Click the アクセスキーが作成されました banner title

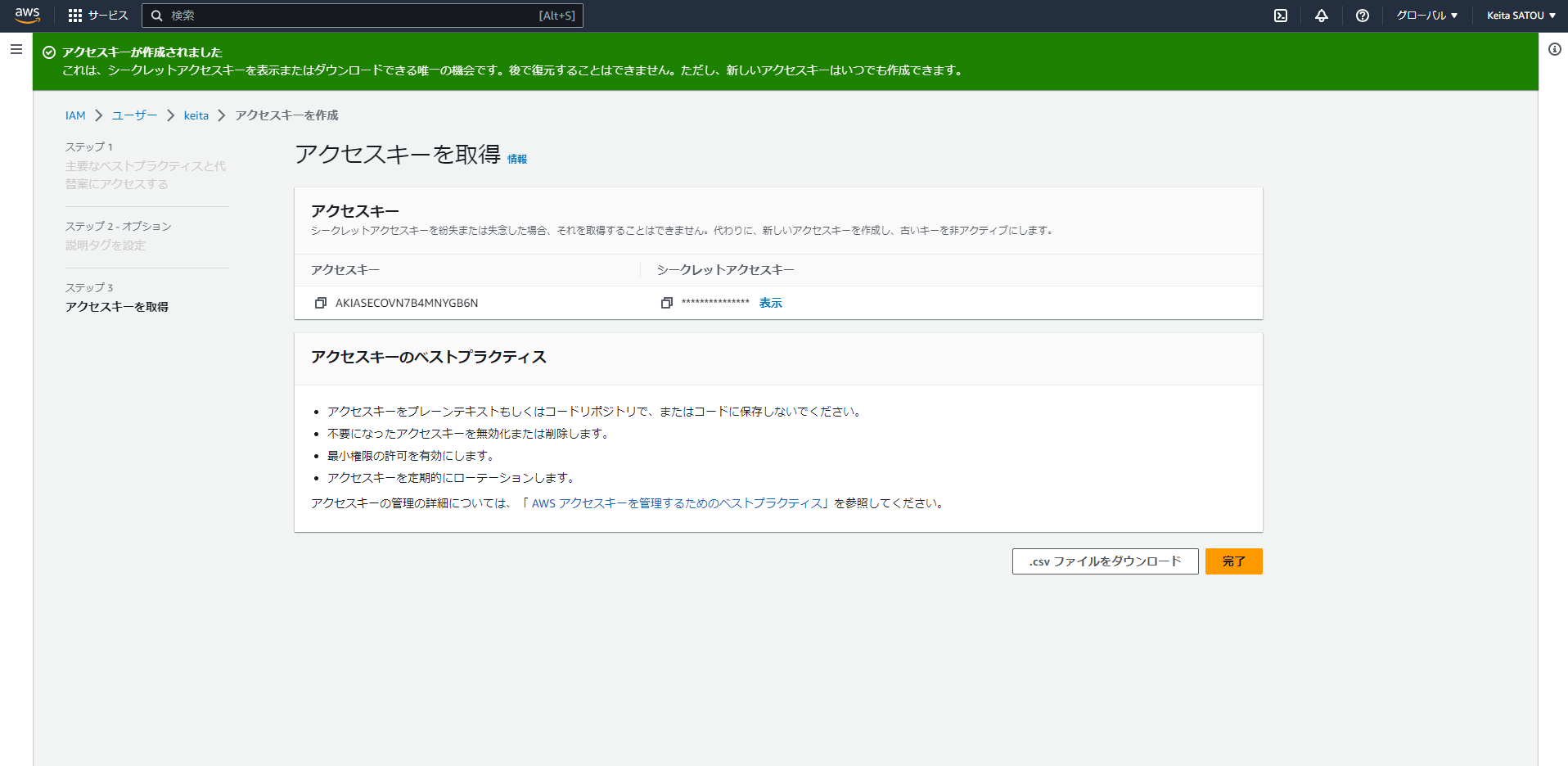click(x=142, y=52)
